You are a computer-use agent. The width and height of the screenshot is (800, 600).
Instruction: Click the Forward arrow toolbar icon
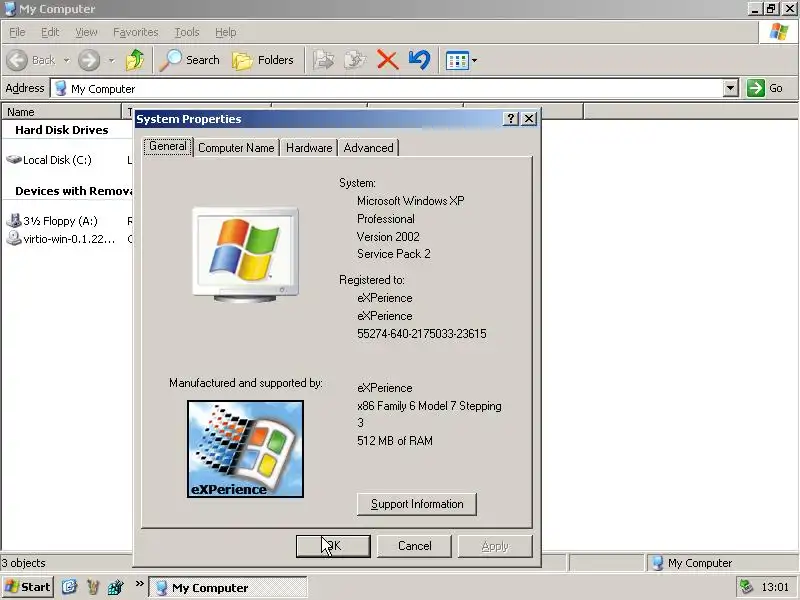click(89, 60)
